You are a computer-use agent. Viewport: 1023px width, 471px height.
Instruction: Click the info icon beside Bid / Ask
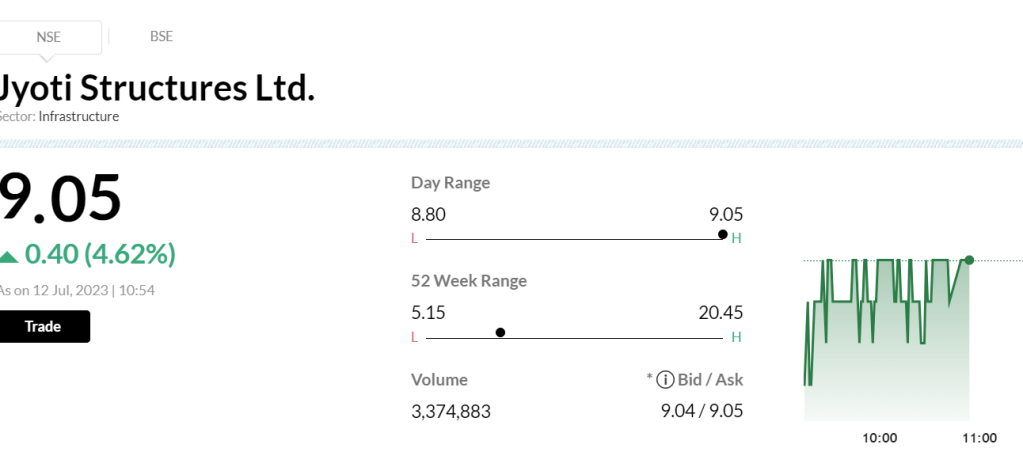click(663, 380)
